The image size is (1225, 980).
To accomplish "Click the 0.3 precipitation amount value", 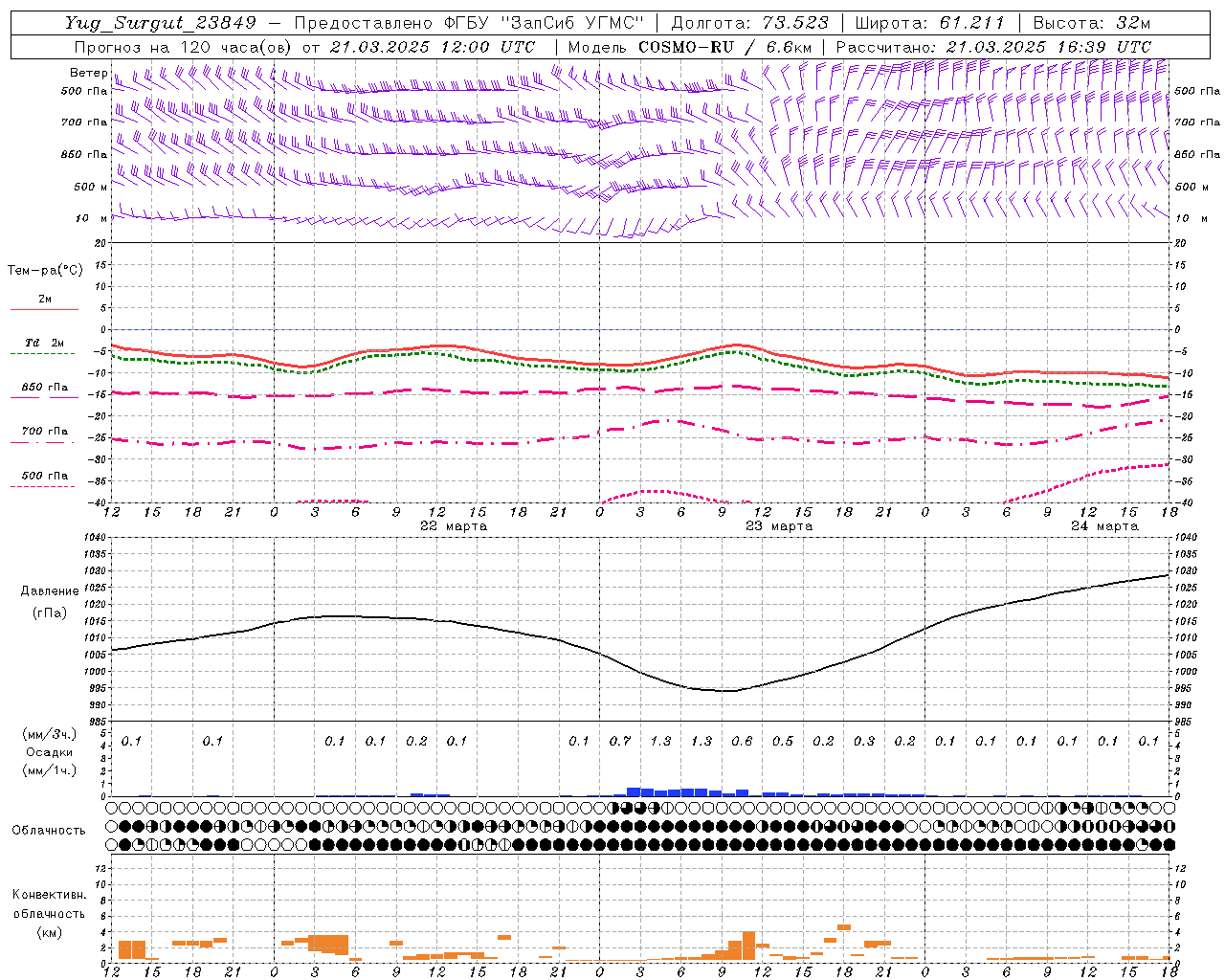I will point(864,741).
